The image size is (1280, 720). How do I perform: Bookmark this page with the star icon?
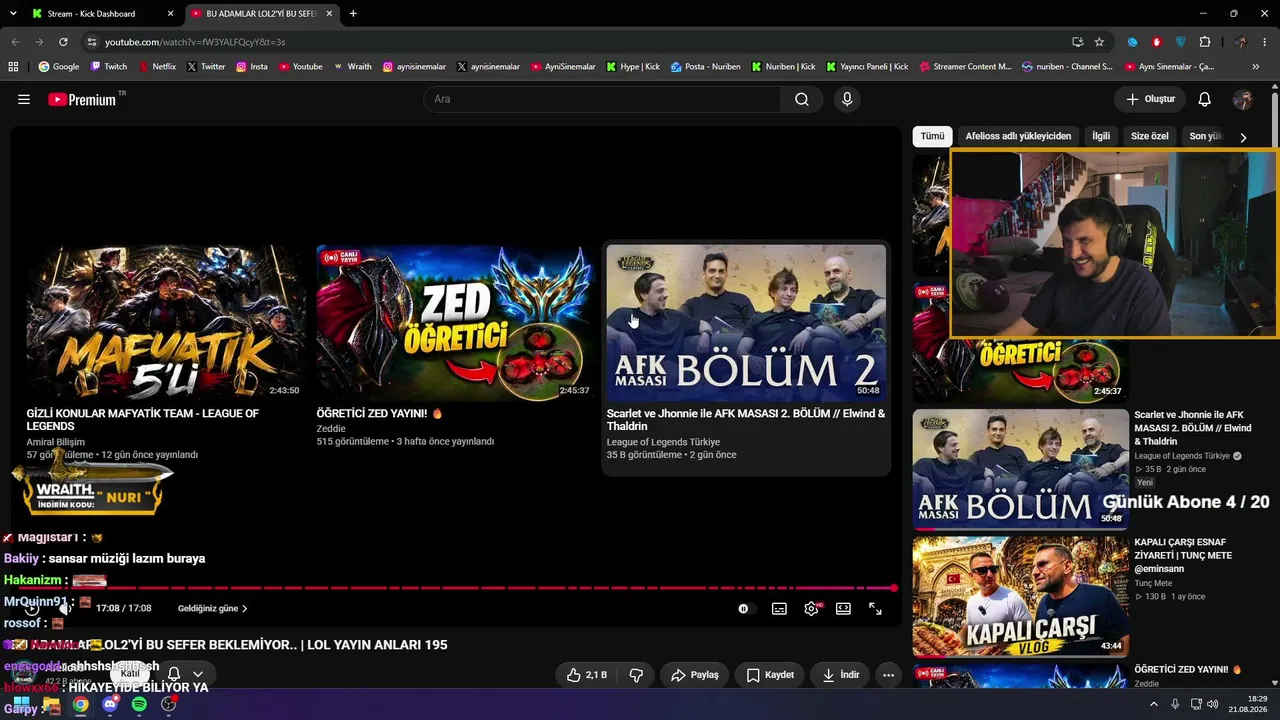(x=1099, y=42)
